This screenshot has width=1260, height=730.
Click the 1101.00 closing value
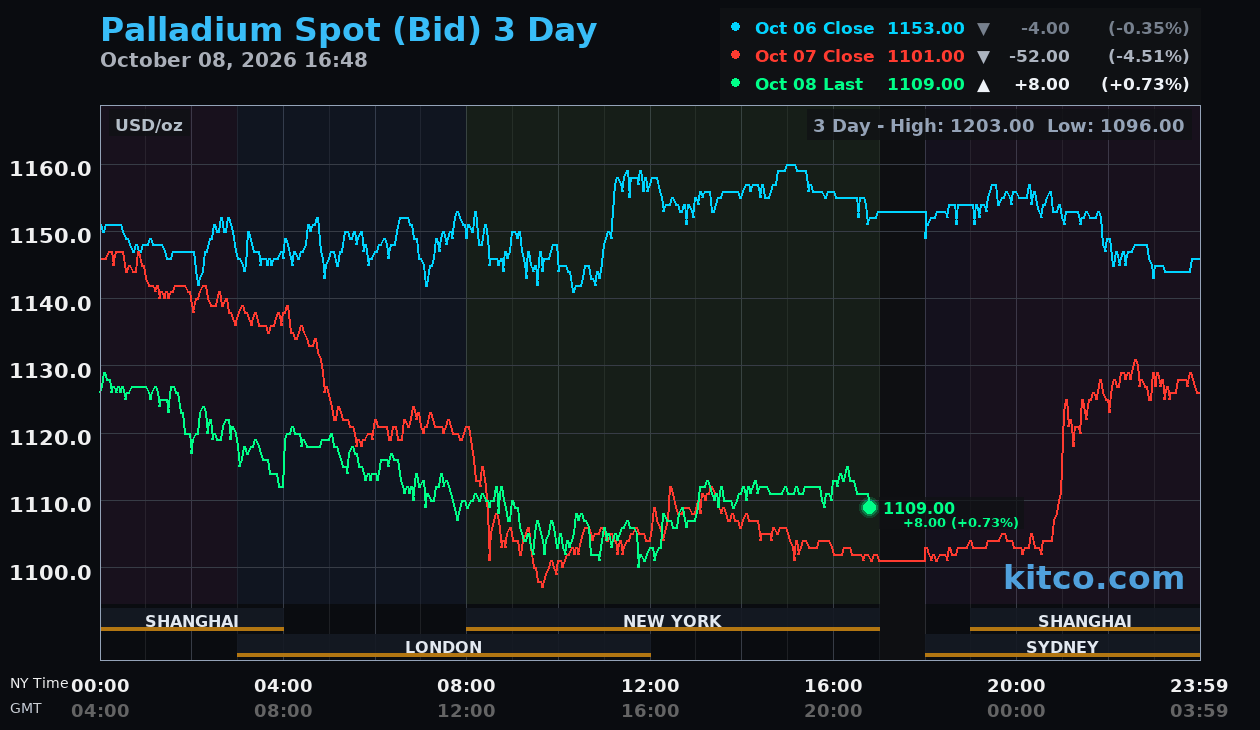926,57
